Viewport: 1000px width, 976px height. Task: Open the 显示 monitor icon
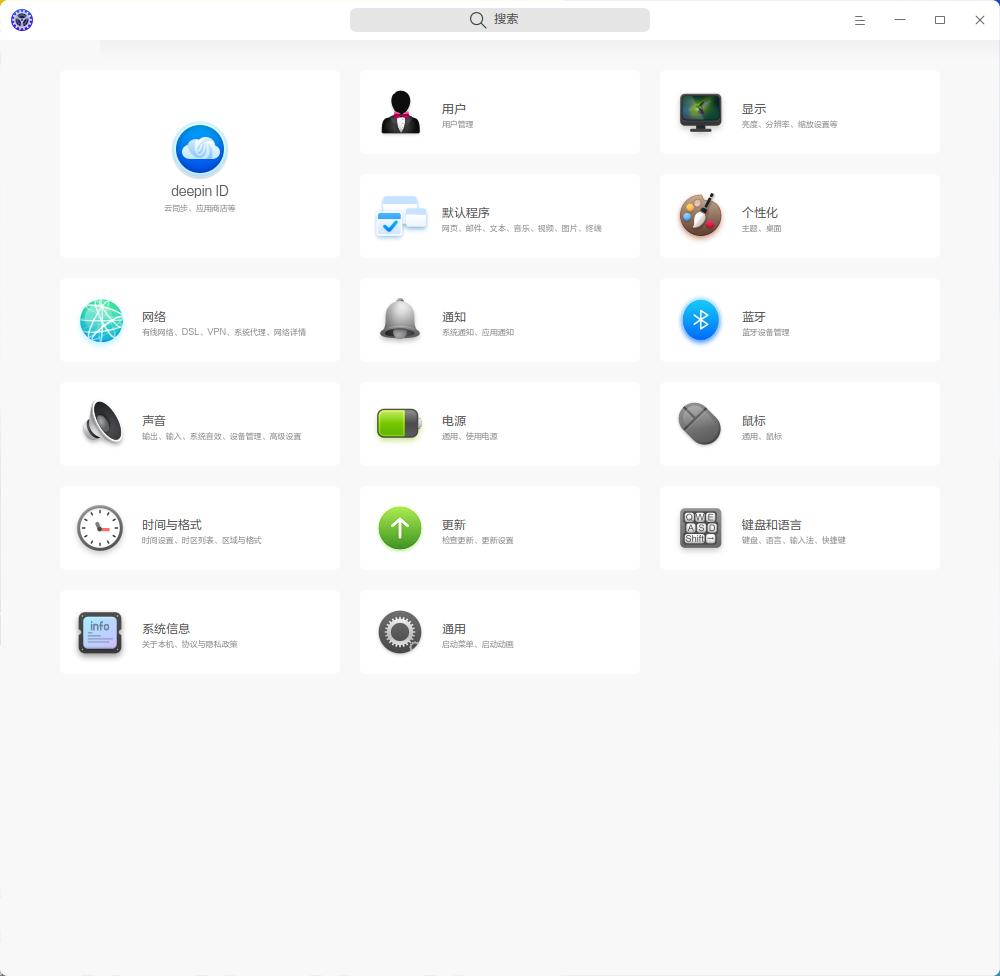[x=700, y=112]
